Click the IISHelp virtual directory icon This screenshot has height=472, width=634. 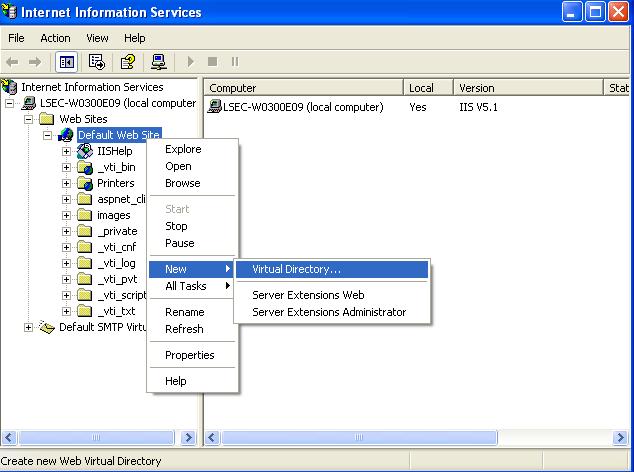coord(85,151)
